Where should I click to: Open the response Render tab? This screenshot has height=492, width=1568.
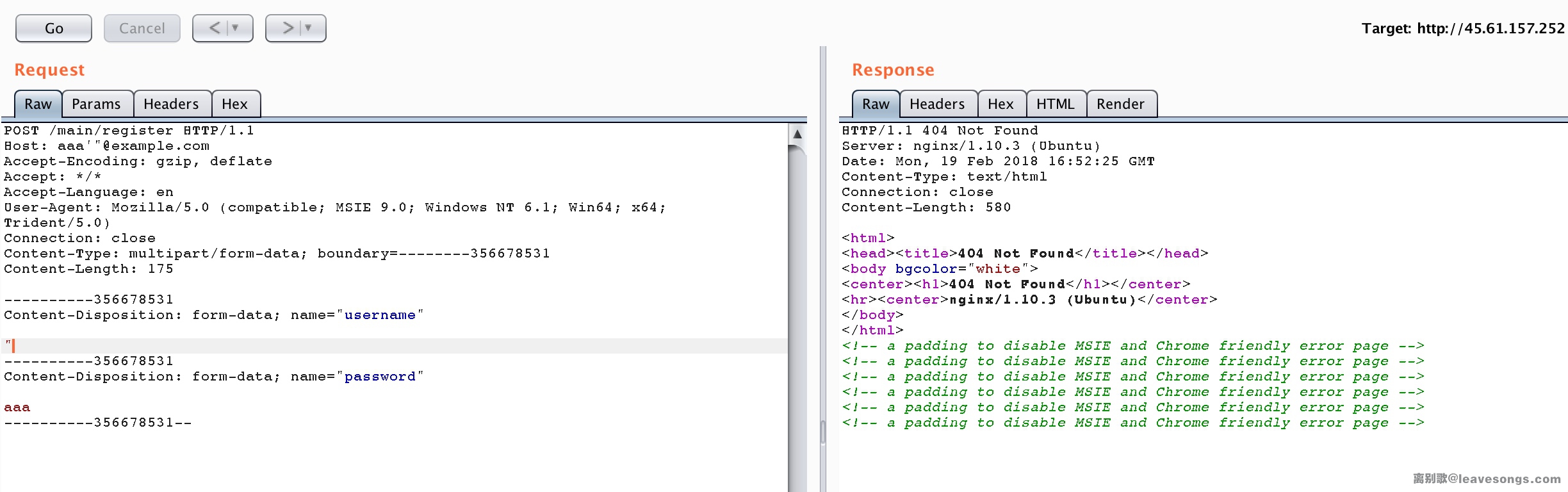[x=1120, y=104]
